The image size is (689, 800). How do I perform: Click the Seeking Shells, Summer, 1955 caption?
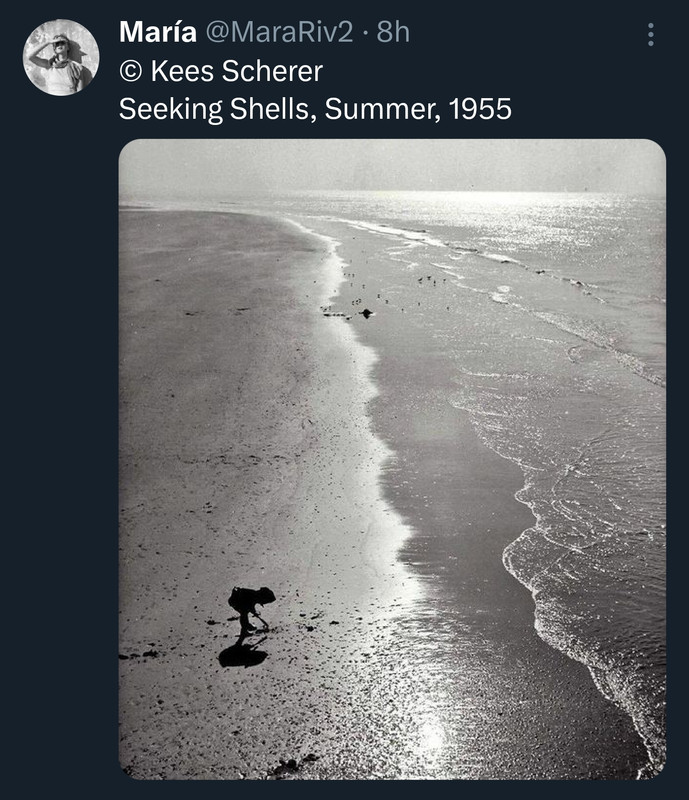pyautogui.click(x=315, y=109)
